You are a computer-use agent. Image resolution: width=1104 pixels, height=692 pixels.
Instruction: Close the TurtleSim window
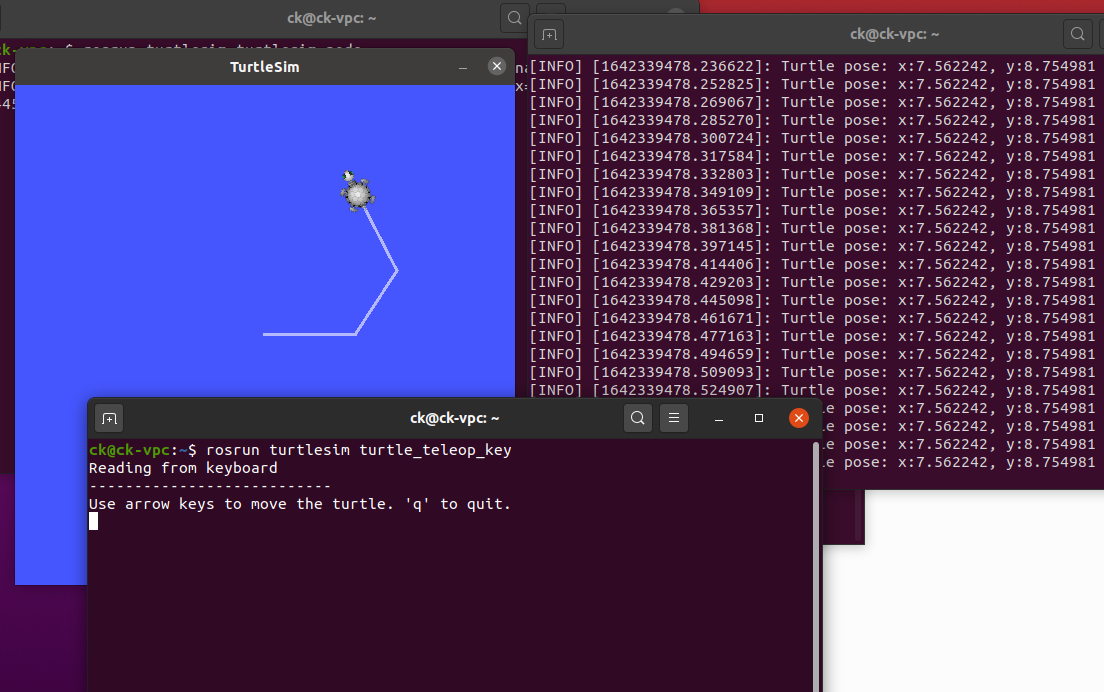(x=497, y=66)
